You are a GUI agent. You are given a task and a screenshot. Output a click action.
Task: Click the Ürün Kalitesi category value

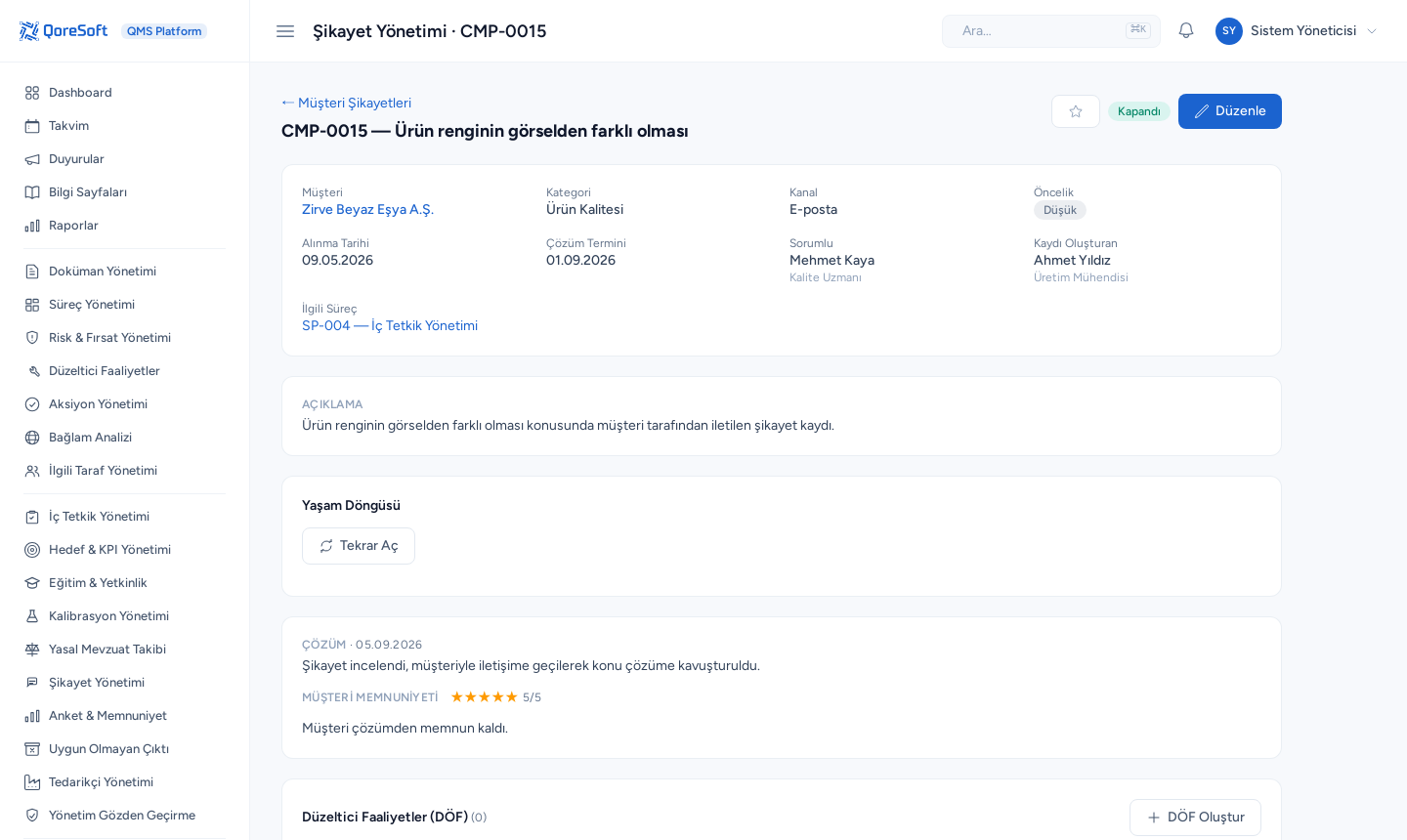[584, 209]
